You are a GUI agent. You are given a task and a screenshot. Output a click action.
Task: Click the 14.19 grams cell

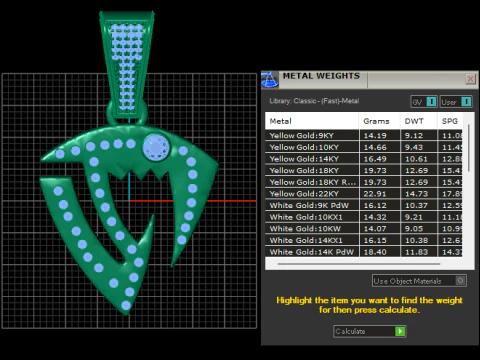pyautogui.click(x=380, y=135)
